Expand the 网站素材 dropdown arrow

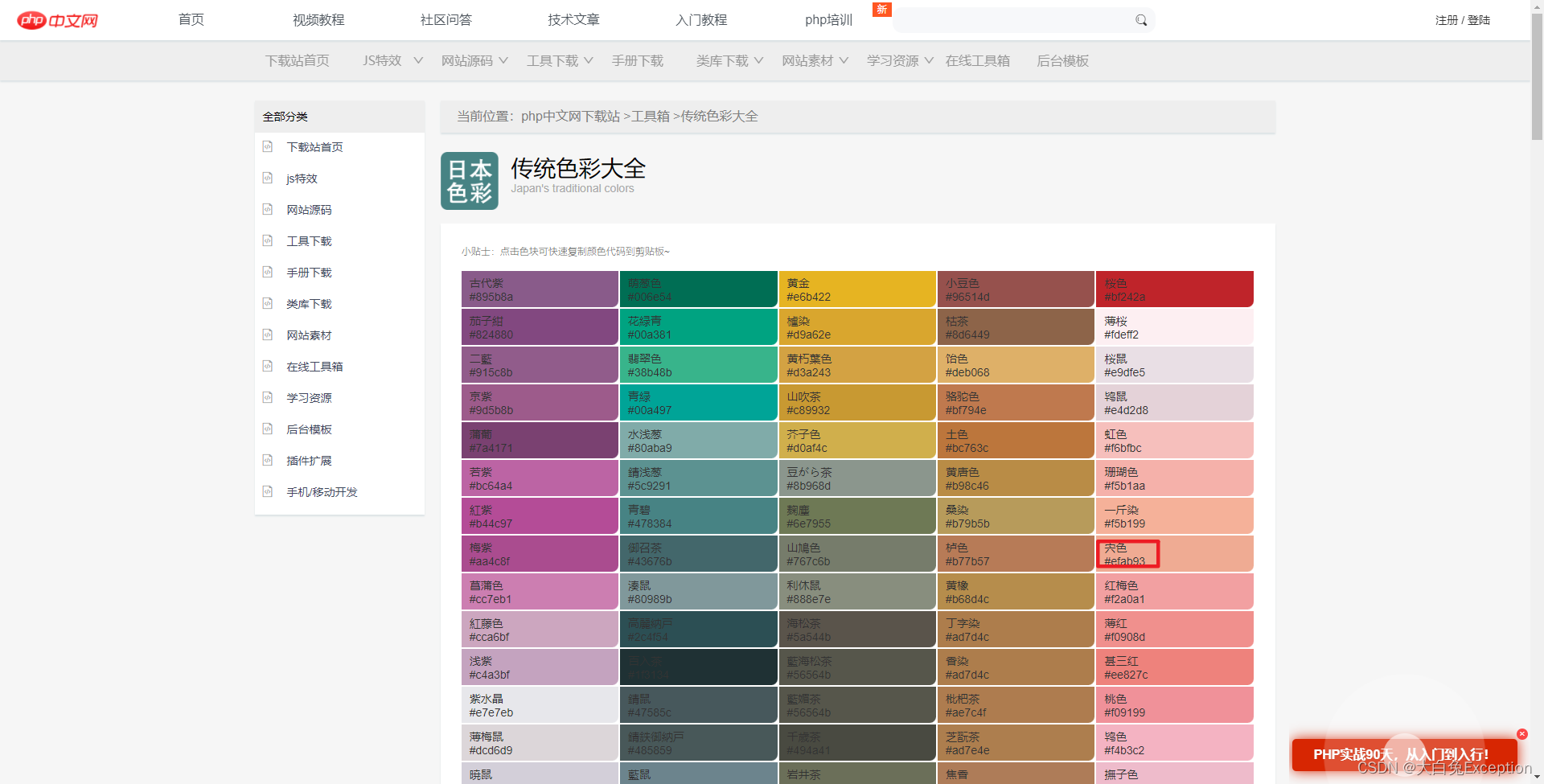[x=844, y=60]
